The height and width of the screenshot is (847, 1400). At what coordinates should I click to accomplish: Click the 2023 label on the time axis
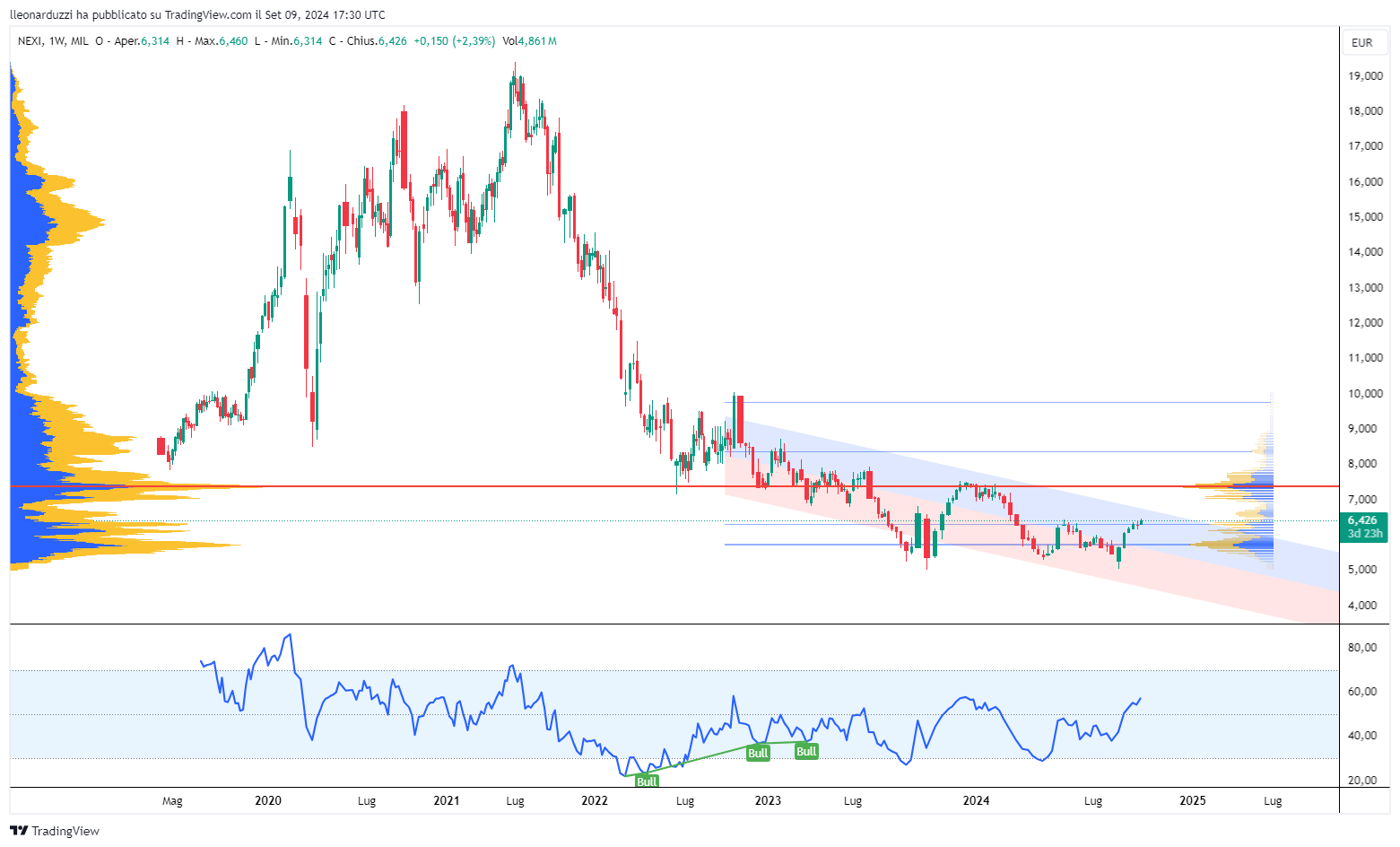click(768, 800)
